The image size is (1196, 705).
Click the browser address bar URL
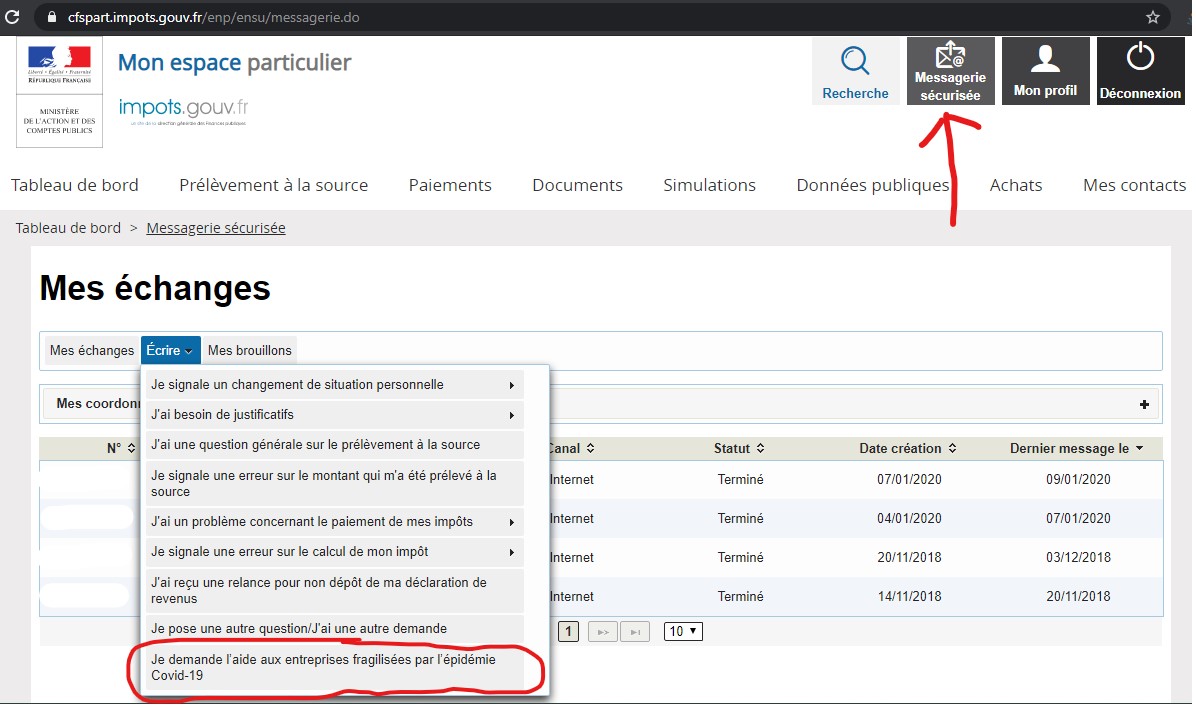[214, 17]
